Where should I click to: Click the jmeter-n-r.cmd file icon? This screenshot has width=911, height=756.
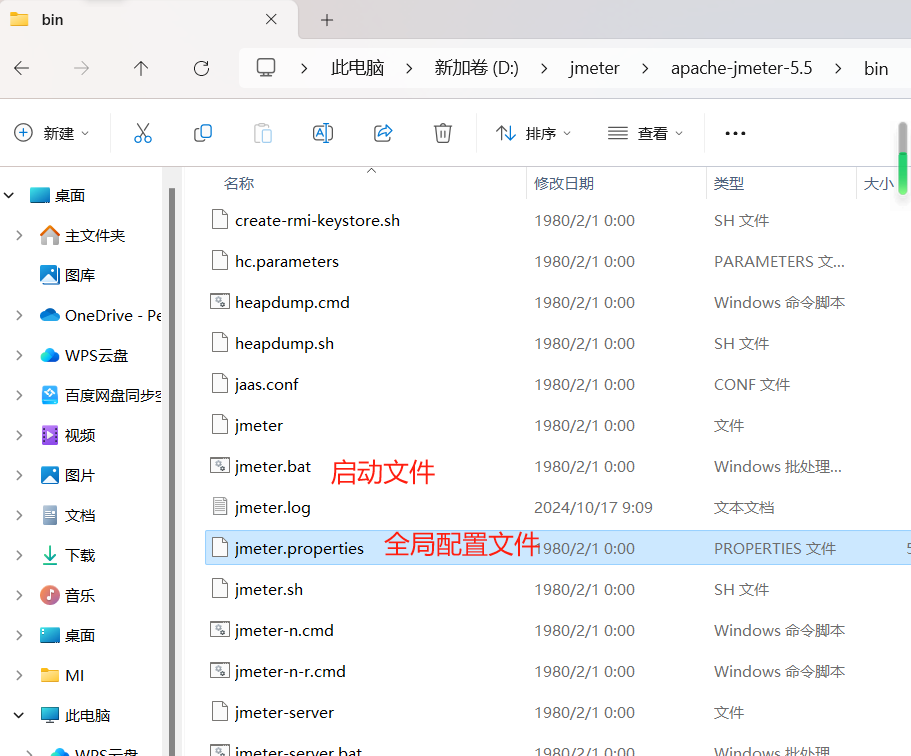[x=220, y=671]
